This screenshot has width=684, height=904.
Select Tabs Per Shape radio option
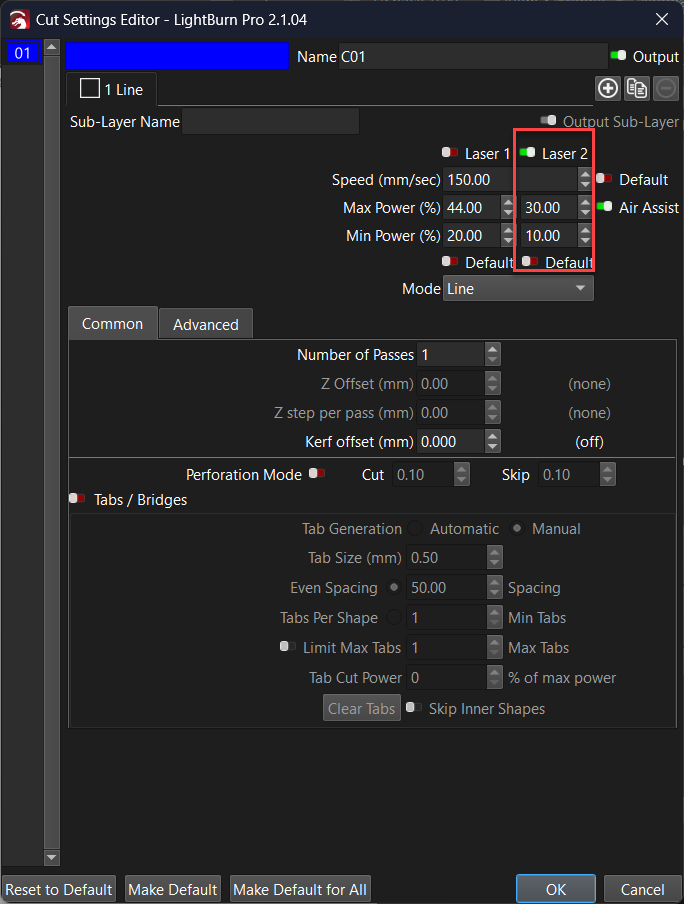[x=394, y=617]
